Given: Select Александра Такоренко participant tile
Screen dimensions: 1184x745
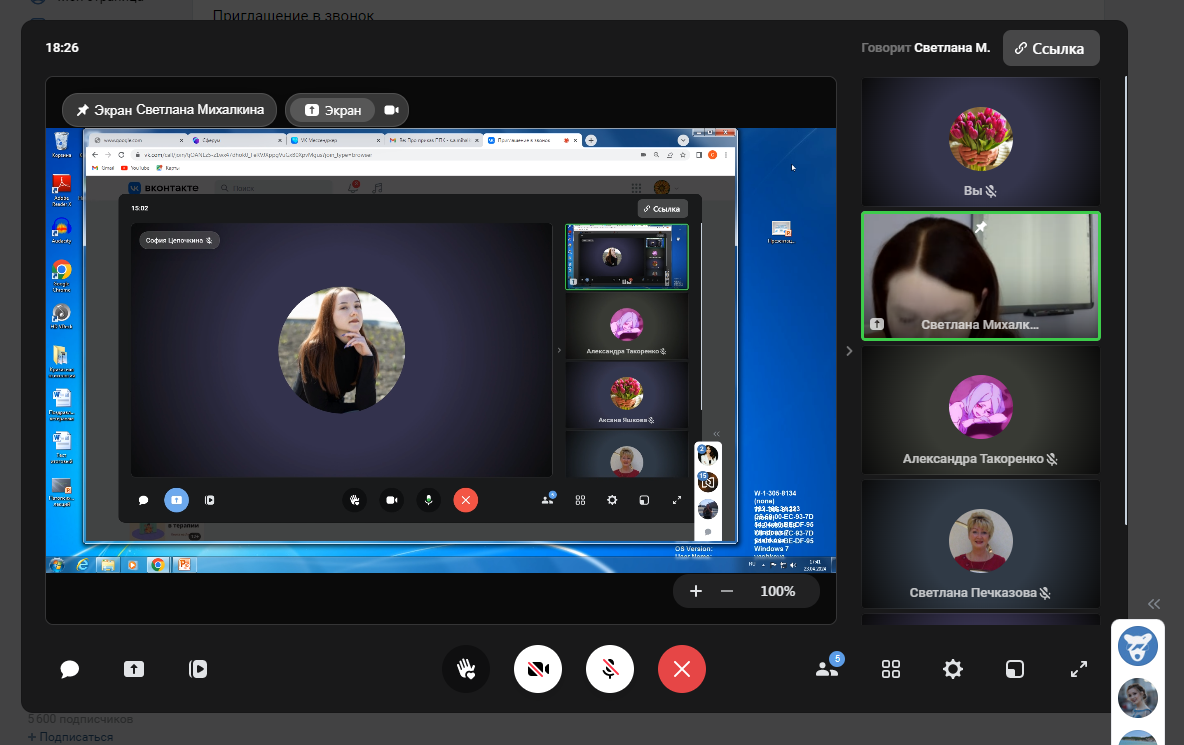Looking at the screenshot, I should (x=980, y=410).
